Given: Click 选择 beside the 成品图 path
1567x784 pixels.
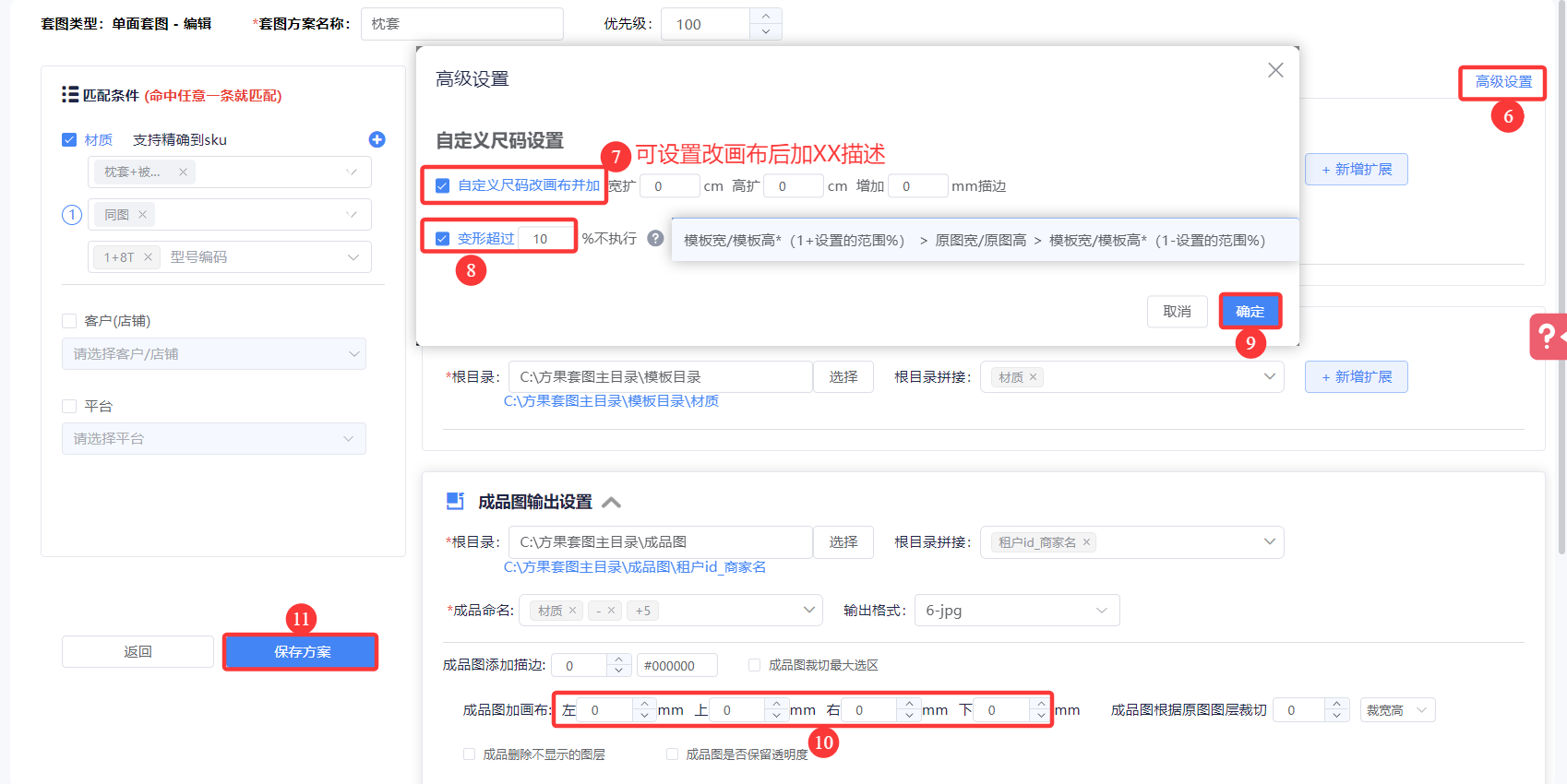Looking at the screenshot, I should [843, 542].
